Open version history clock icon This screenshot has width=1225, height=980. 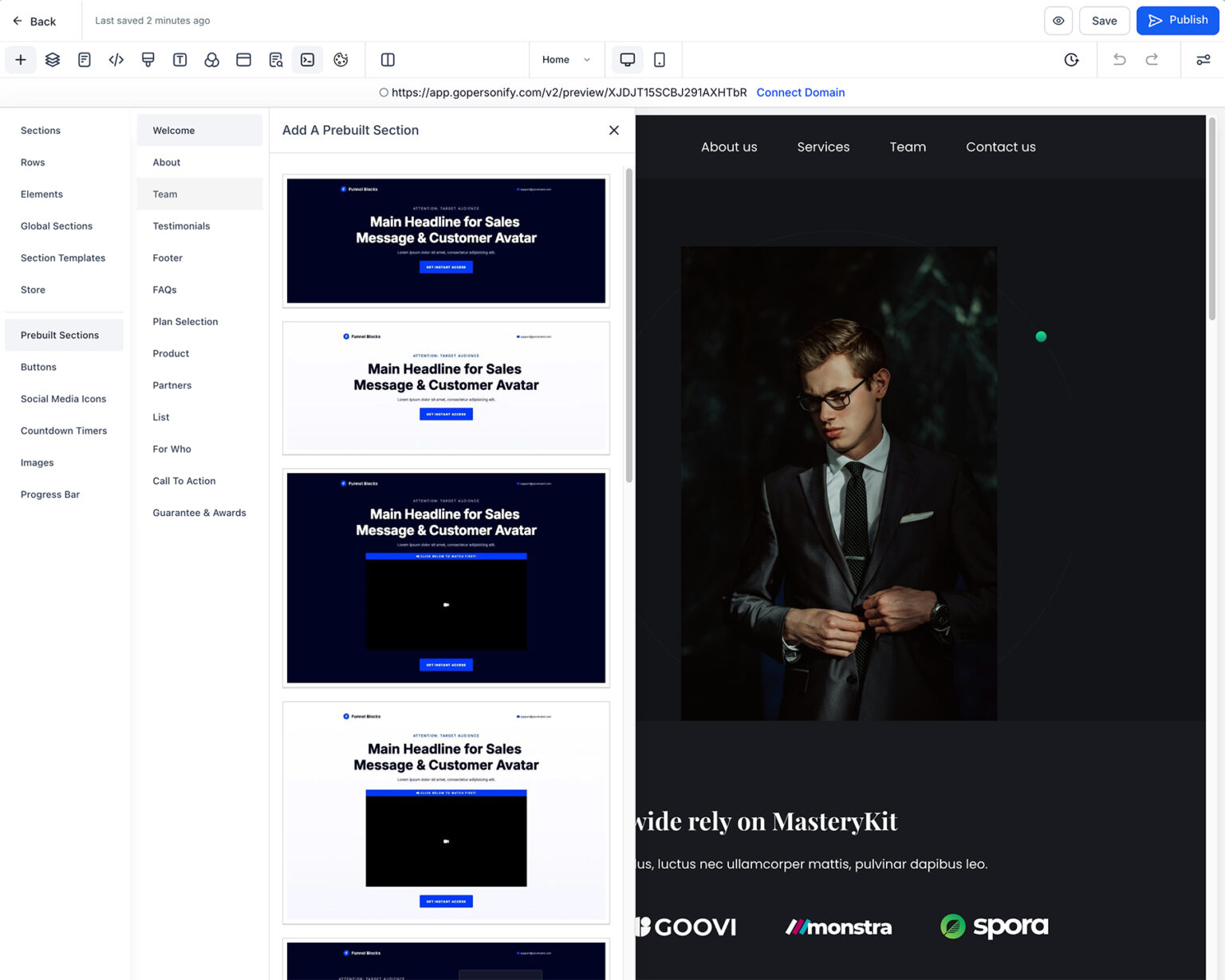[1071, 60]
